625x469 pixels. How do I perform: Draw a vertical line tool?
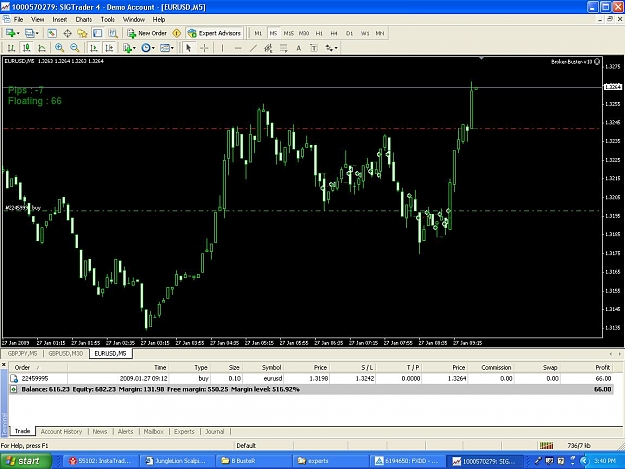[x=222, y=48]
